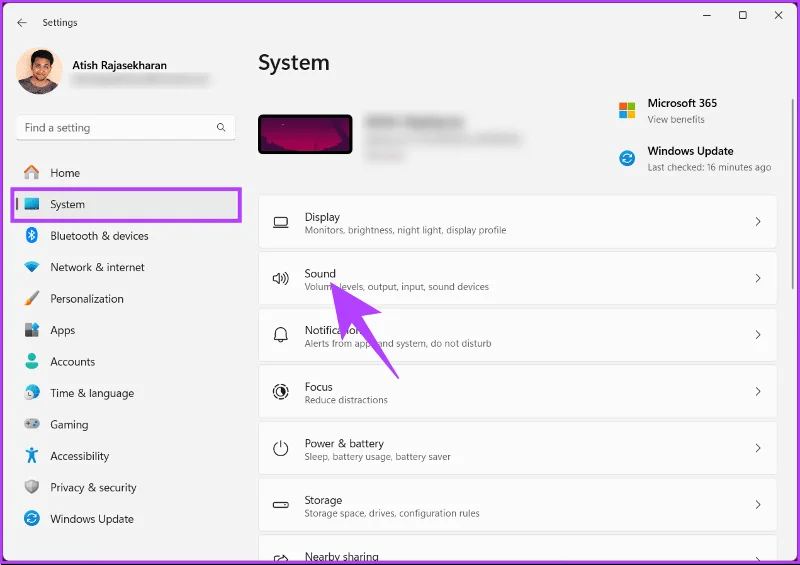Open Power & battery sleep description
Image resolution: width=800 pixels, height=565 pixels.
377,457
